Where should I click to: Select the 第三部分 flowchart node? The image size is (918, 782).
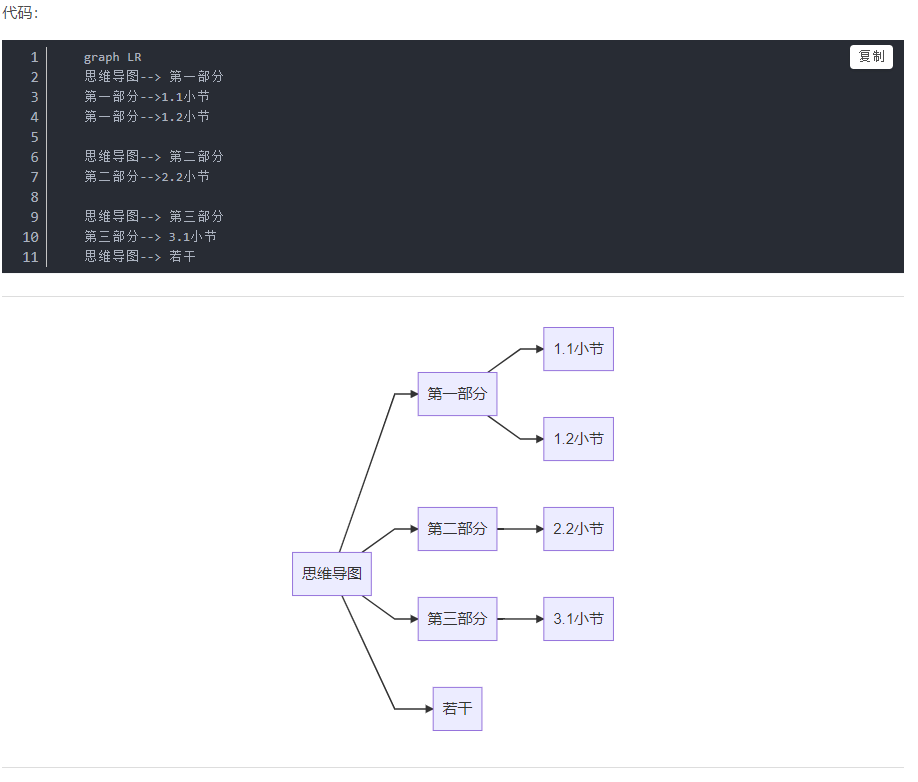pos(457,619)
